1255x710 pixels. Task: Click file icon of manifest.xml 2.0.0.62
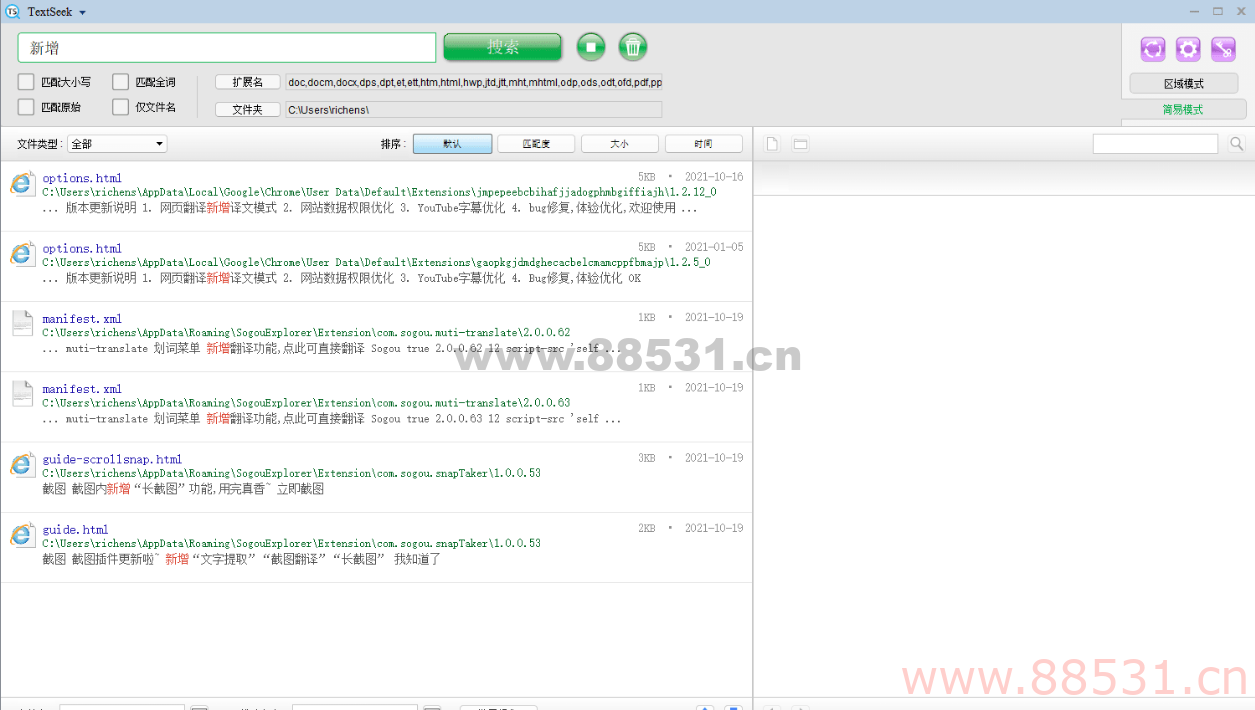tap(23, 322)
